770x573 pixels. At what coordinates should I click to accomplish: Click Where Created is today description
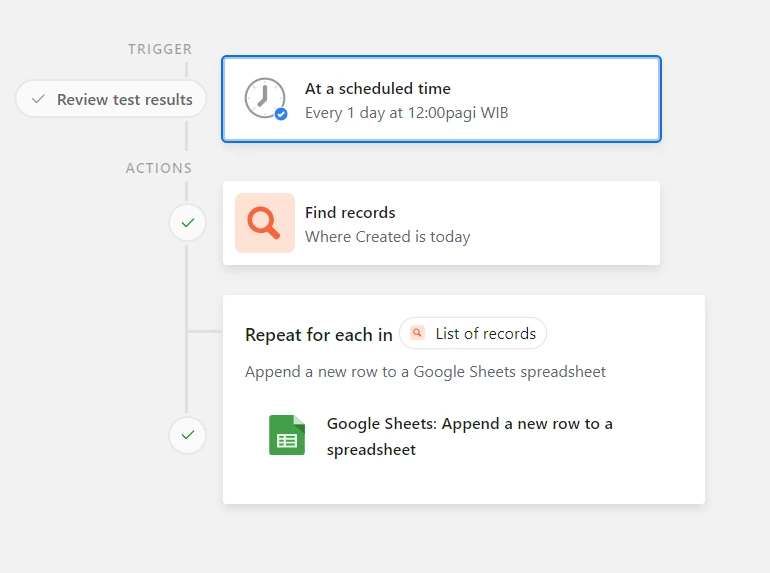pos(387,237)
